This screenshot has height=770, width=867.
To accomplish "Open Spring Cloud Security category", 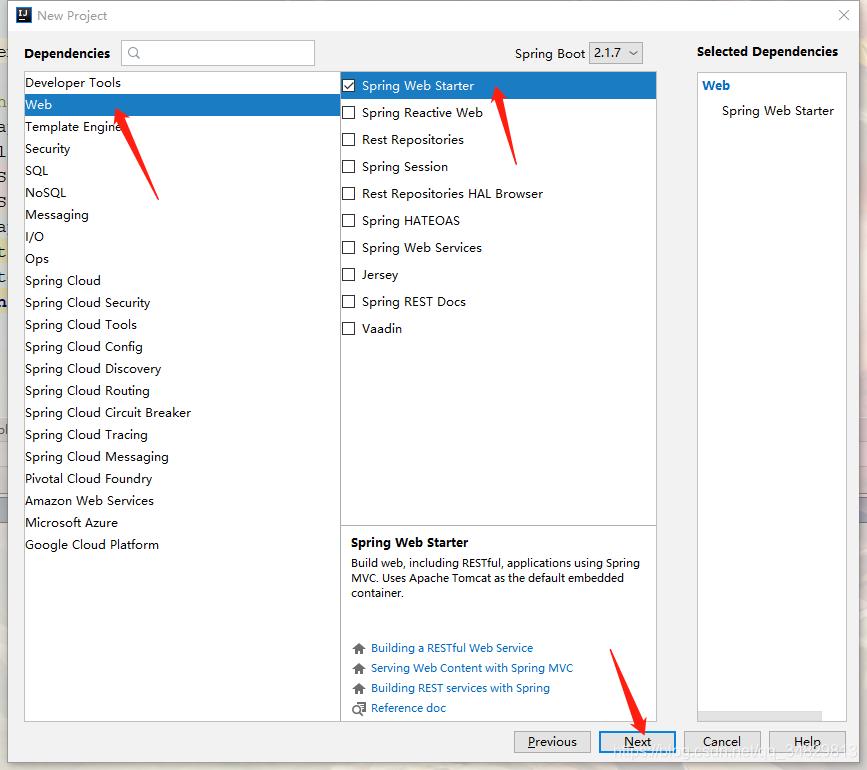I will [182, 303].
